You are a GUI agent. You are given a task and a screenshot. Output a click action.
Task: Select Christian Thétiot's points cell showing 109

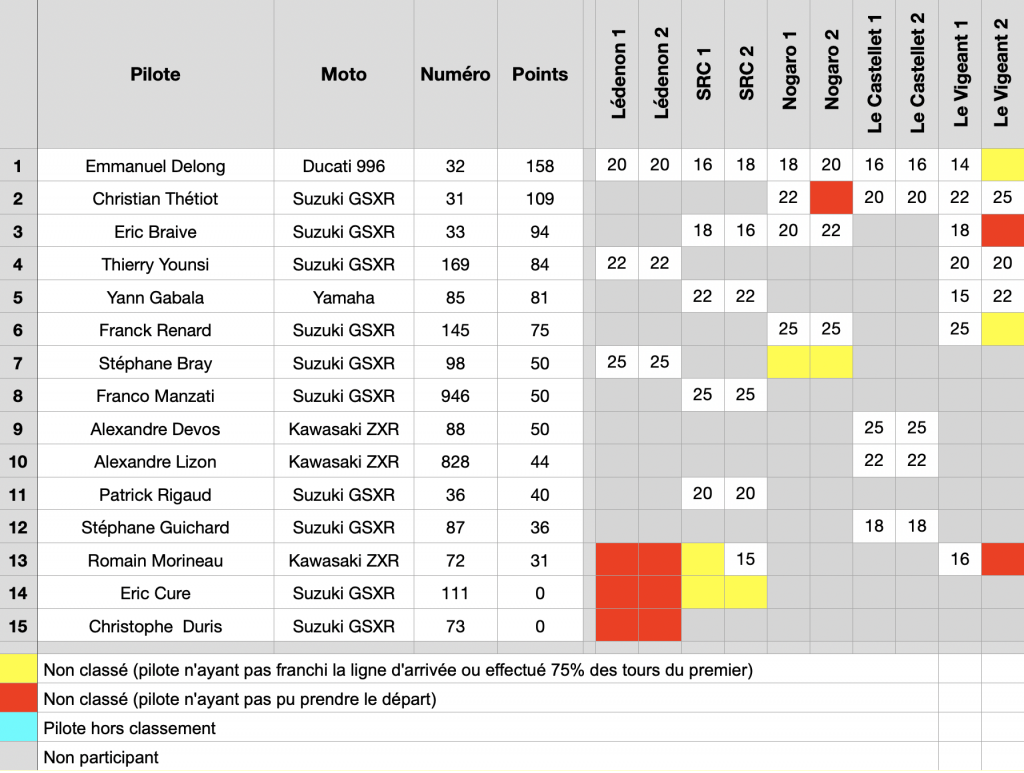click(540, 199)
